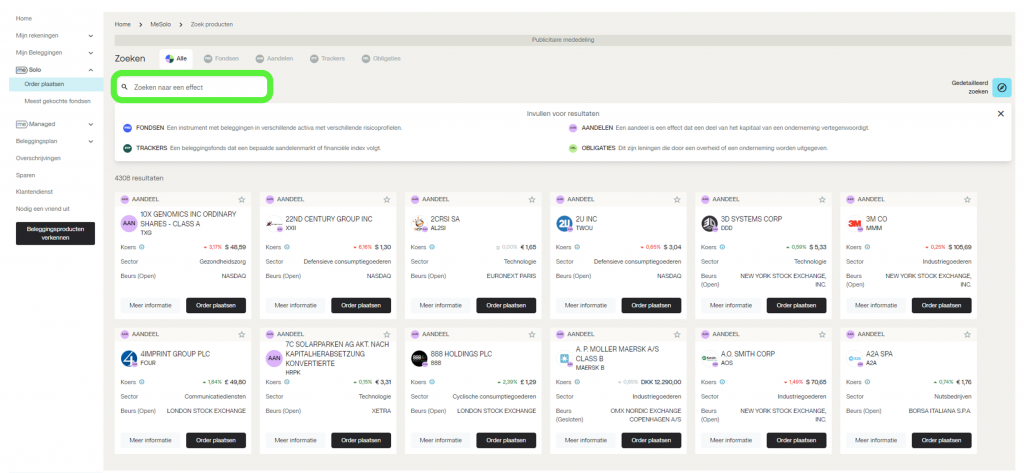Viewport: 1024px width, 473px height.
Task: Click the search magnifier icon
Action: (125, 87)
